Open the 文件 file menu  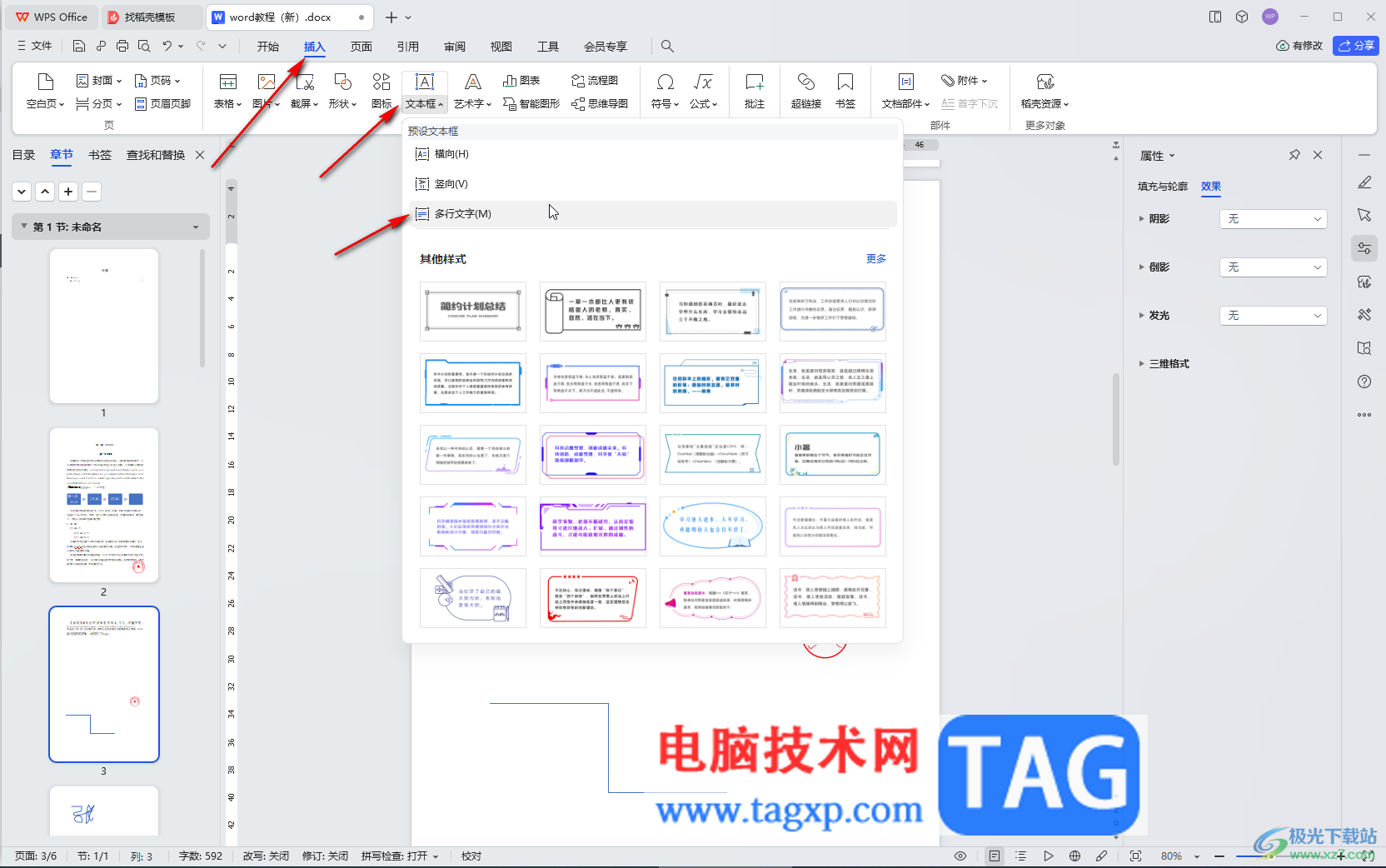pos(34,46)
